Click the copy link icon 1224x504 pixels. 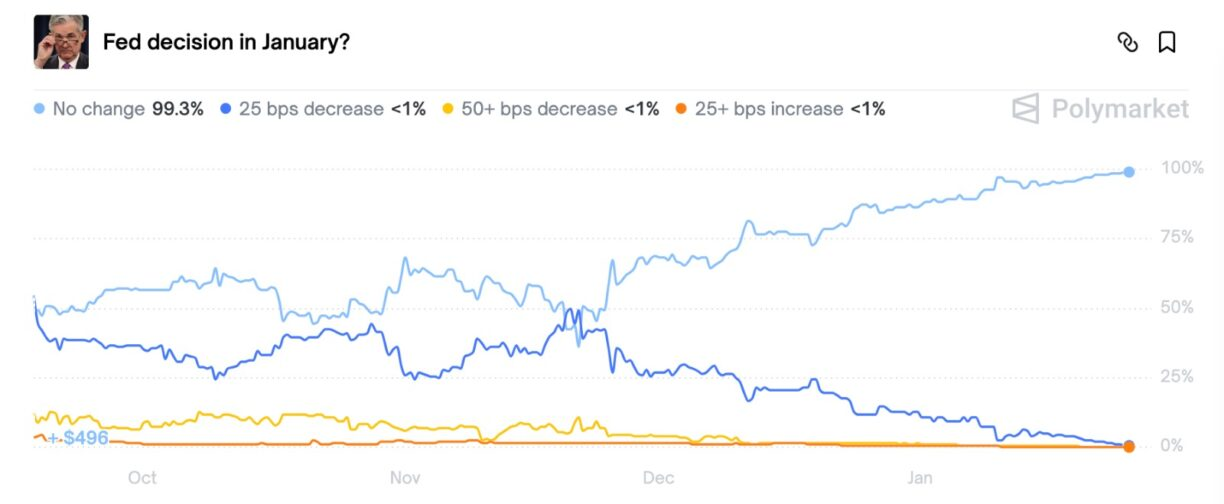1128,42
